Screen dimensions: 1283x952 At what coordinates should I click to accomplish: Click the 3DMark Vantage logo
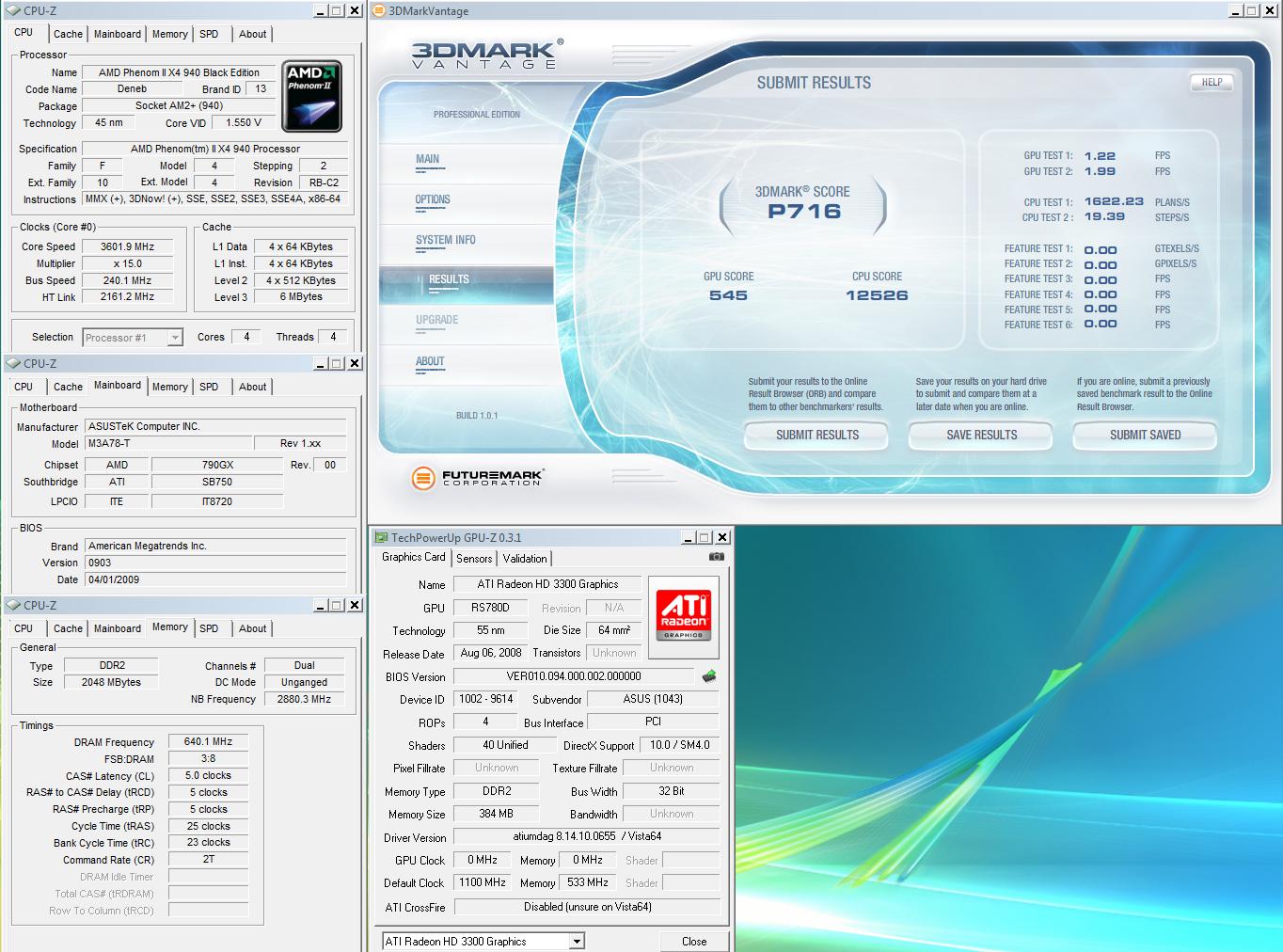pos(487,54)
